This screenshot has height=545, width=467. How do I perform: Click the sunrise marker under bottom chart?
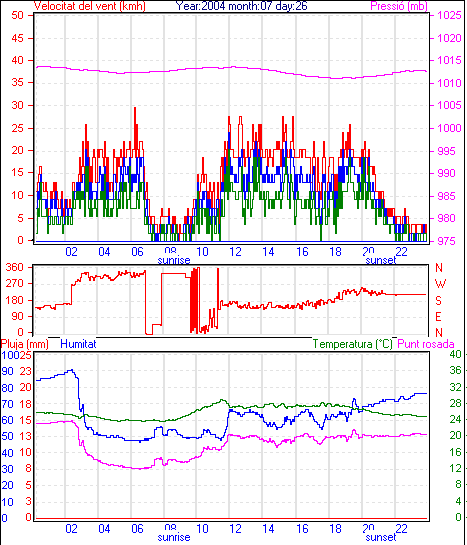coord(174,537)
